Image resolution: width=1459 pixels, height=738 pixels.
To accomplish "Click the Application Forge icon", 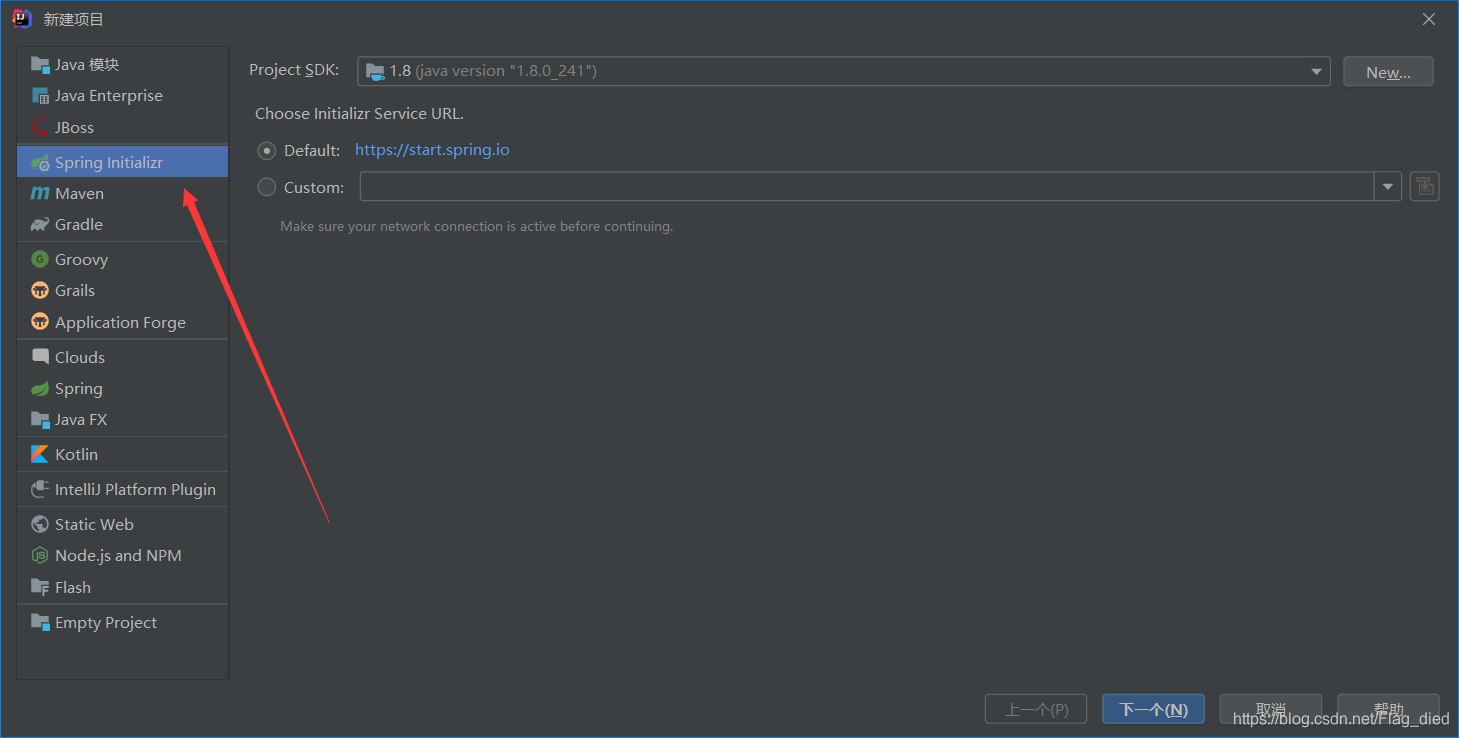I will point(40,322).
